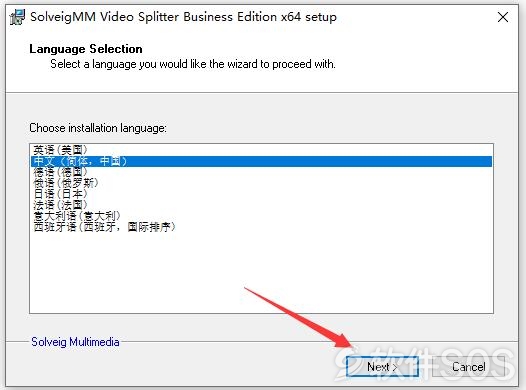Select 中文 (简体, 中国) language
Screen dimensions: 526x390
point(261,161)
